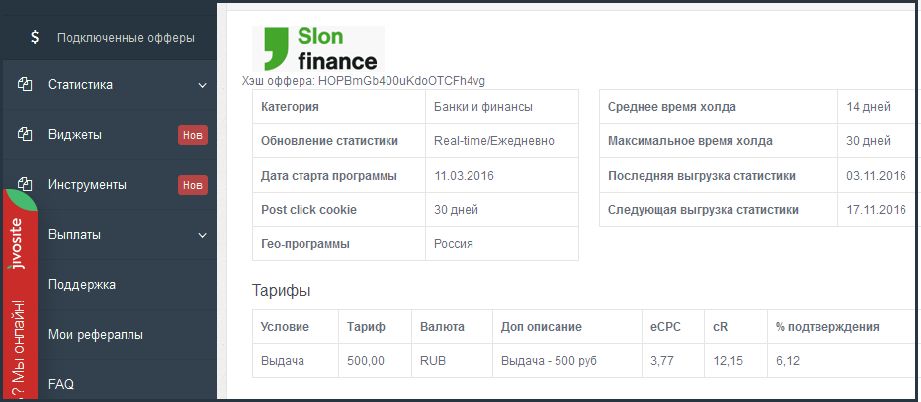This screenshot has height=402, width=921.
Task: Open the jivosite online chat tab
Action: 20,300
